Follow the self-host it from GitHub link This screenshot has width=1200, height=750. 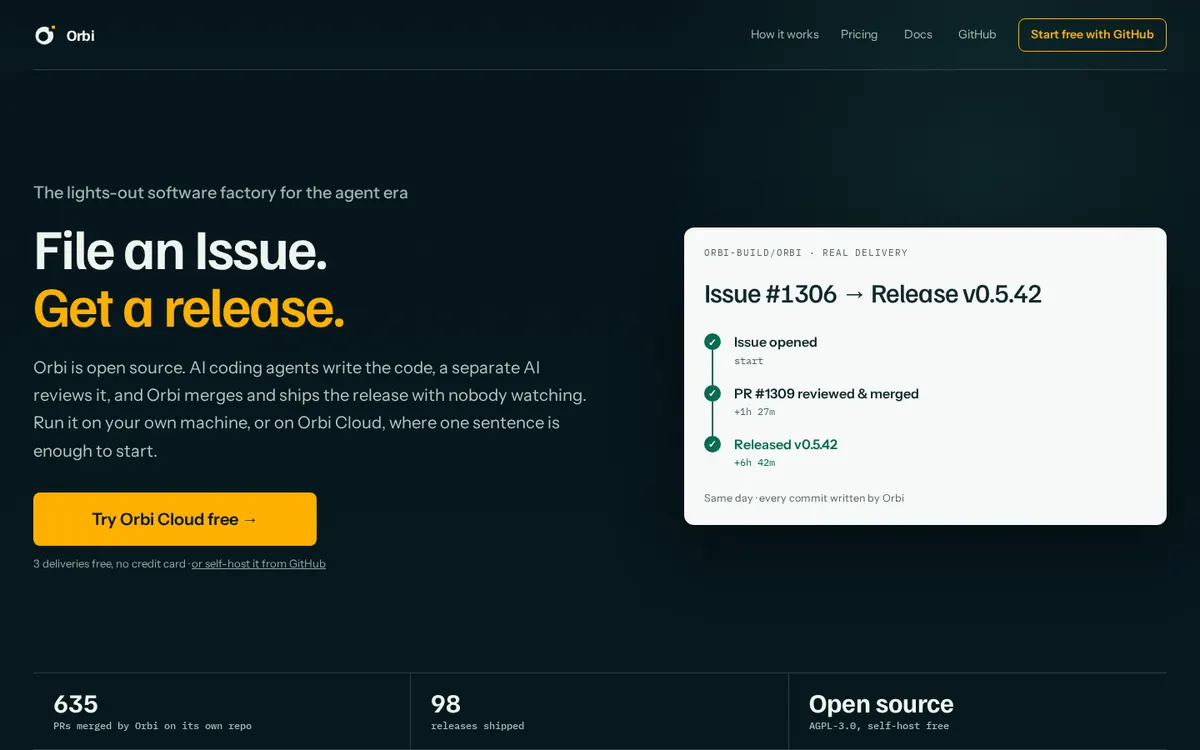pyautogui.click(x=259, y=564)
